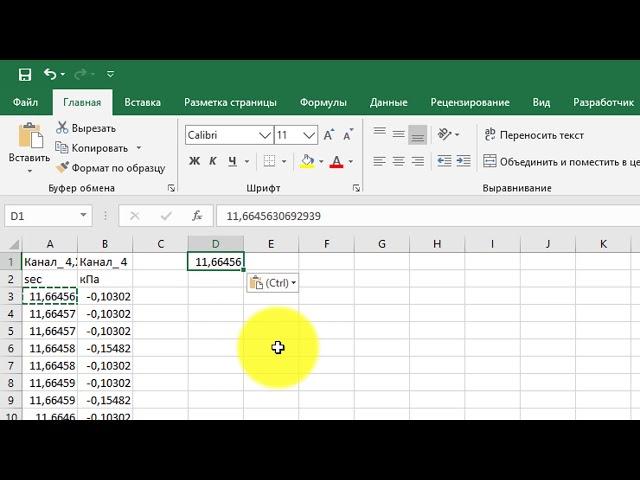640x480 pixels.
Task: Apply the red font color A
Action: click(x=336, y=161)
